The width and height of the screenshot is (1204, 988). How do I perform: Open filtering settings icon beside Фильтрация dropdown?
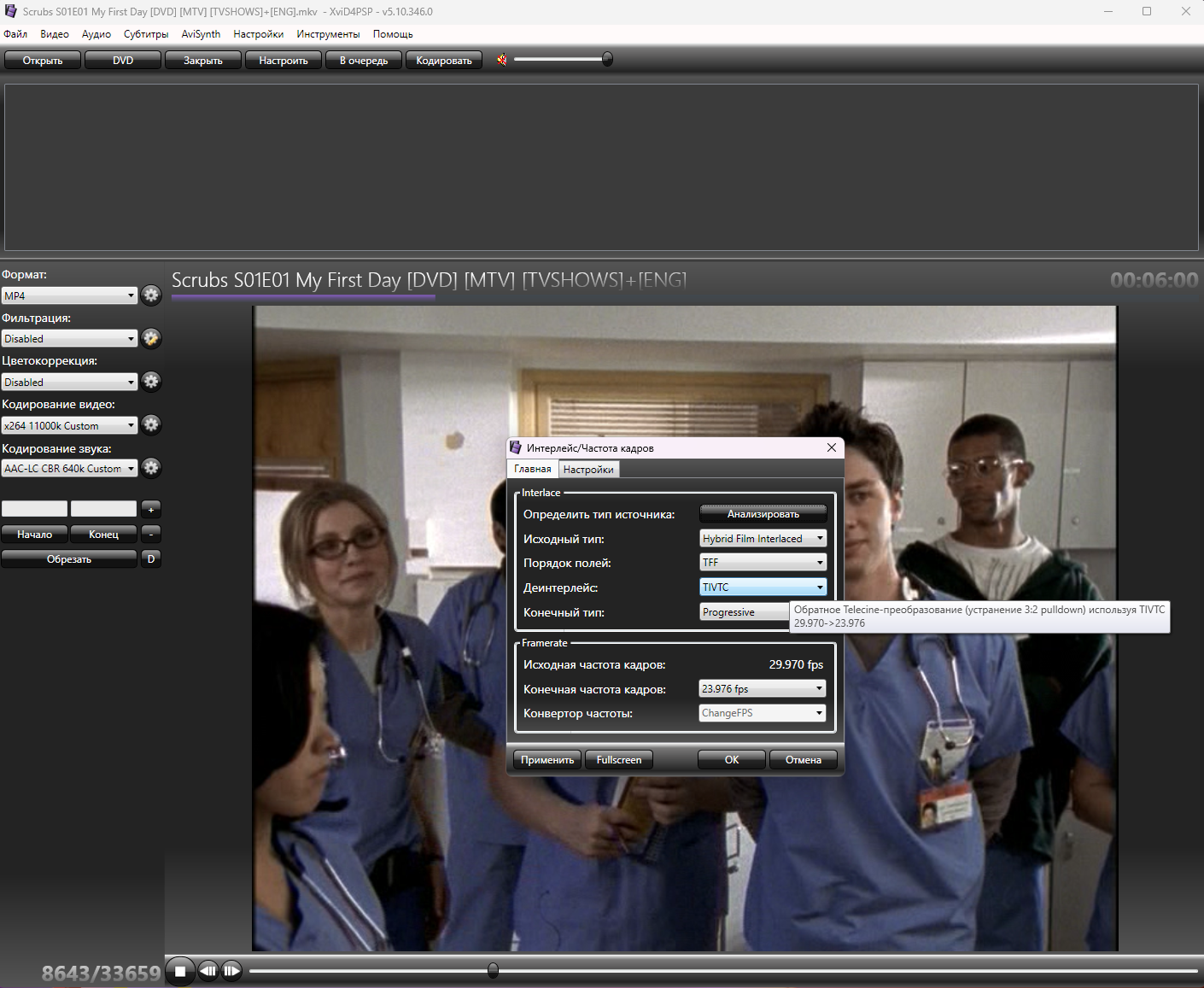tap(151, 338)
